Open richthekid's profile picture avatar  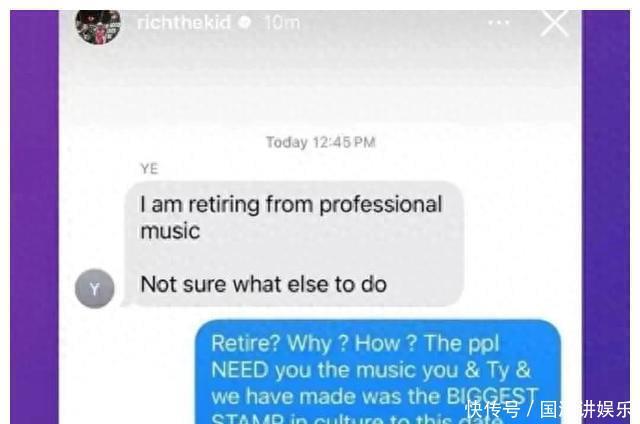(x=98, y=25)
